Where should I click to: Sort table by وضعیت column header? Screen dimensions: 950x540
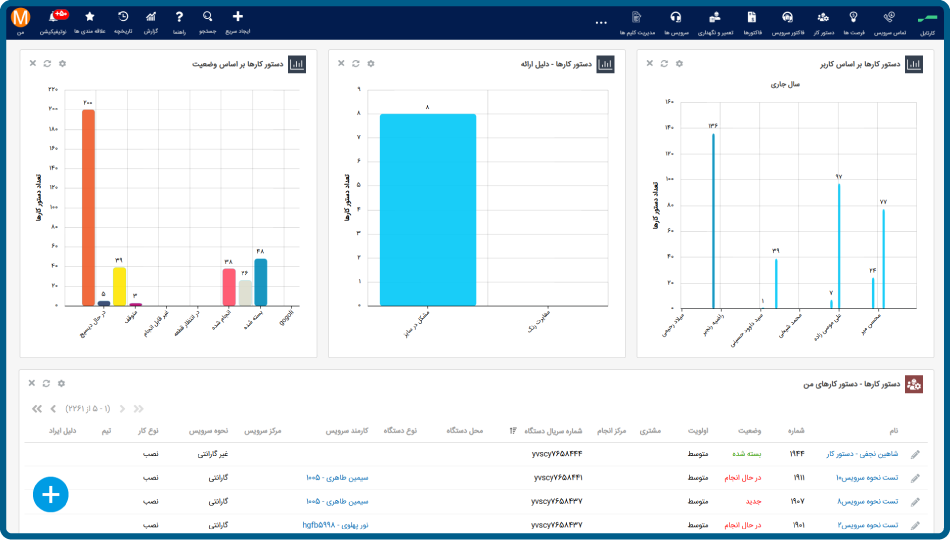tap(749, 431)
